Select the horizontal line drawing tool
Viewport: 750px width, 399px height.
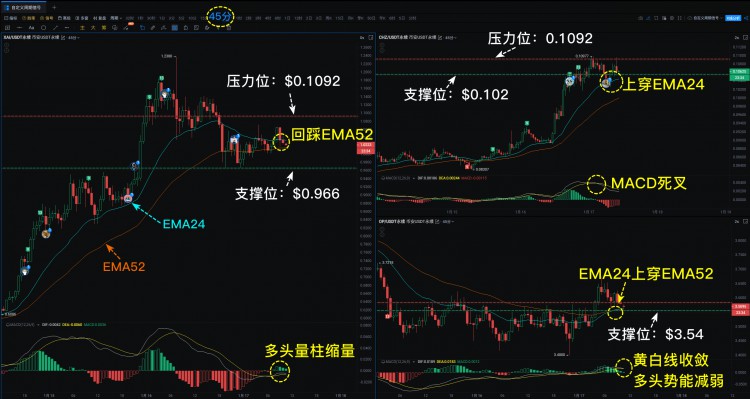point(20,28)
